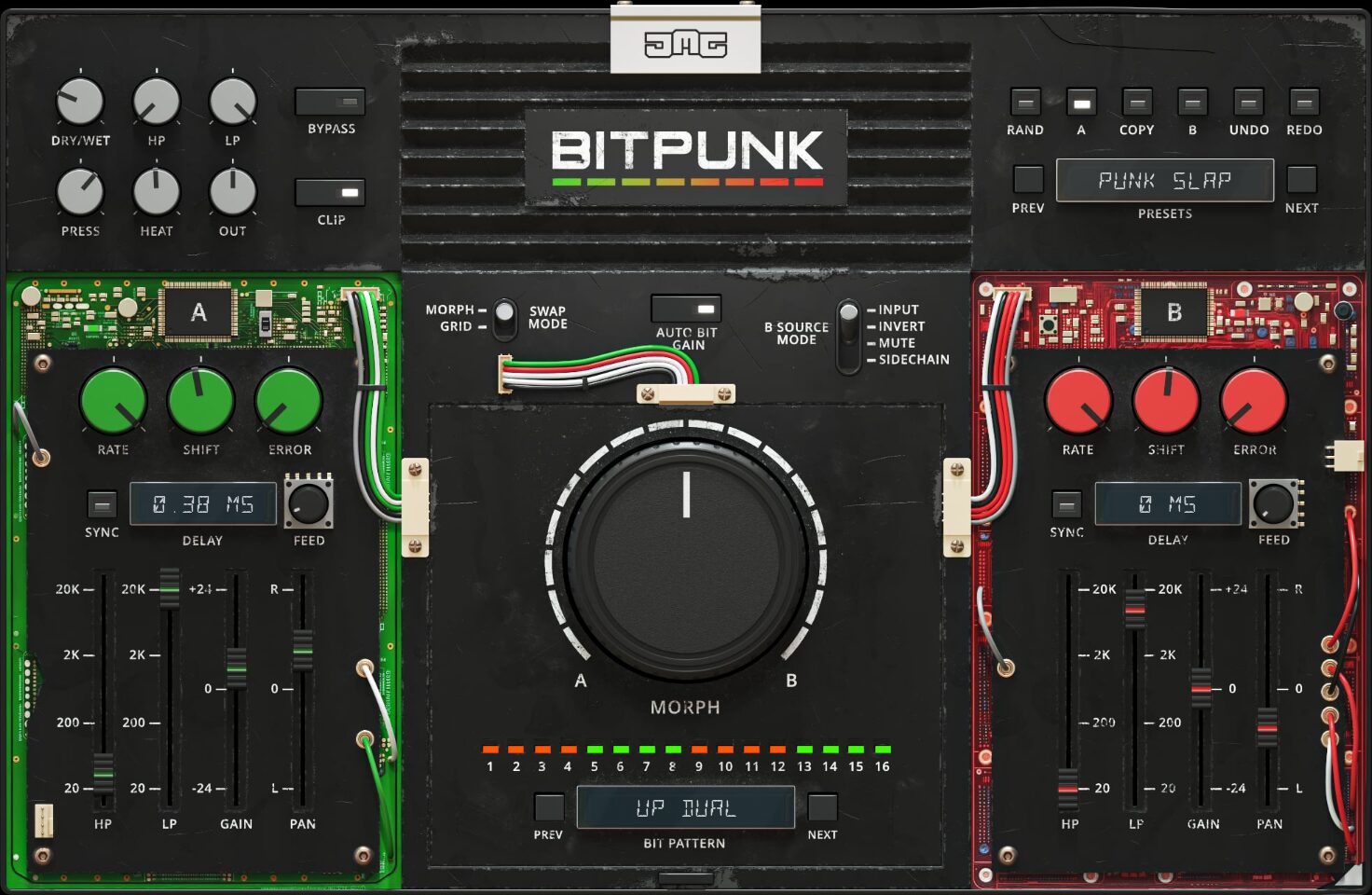Select the SIDECHAIN source mode label
The image size is (1372, 895).
(x=913, y=360)
